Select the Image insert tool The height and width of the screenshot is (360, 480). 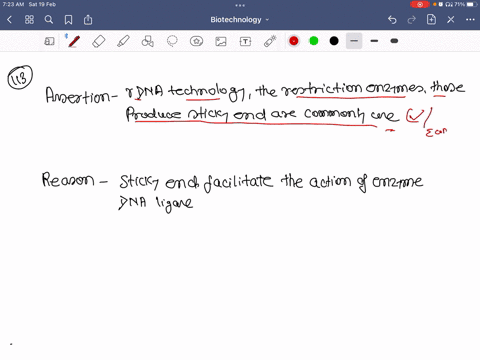[221, 41]
